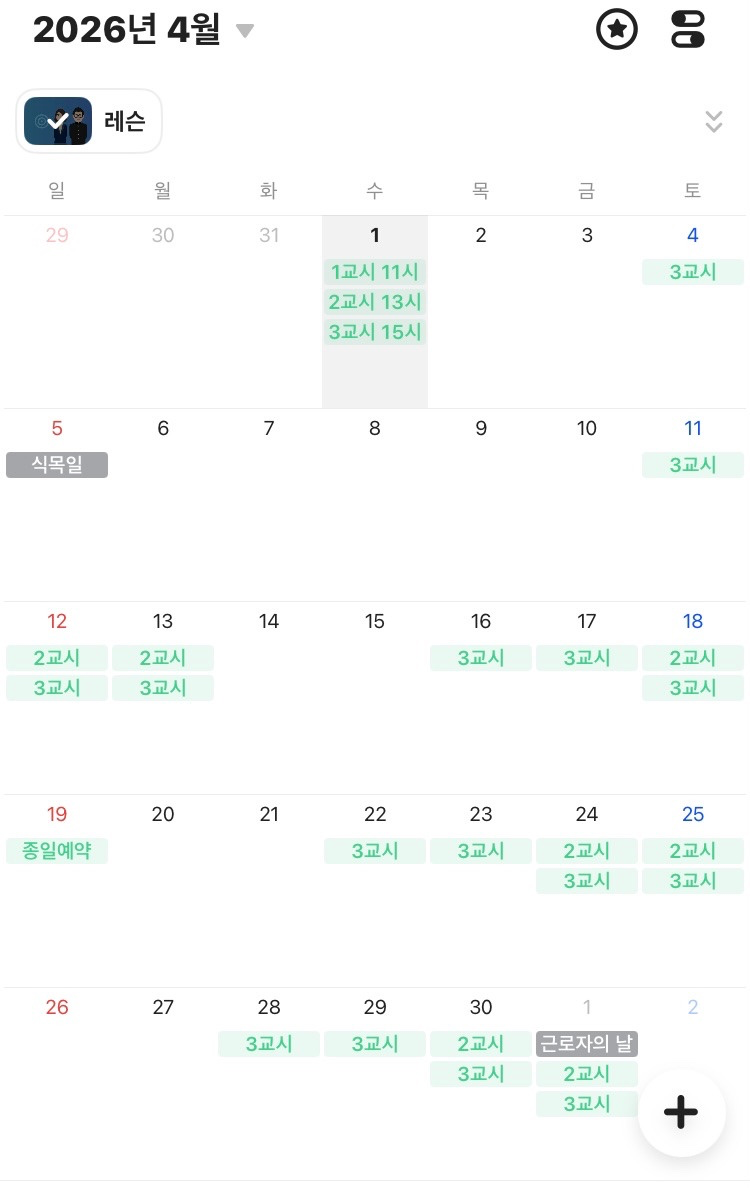The height and width of the screenshot is (1188, 750).
Task: Select the 근로자의 날 holiday label
Action: point(587,1044)
